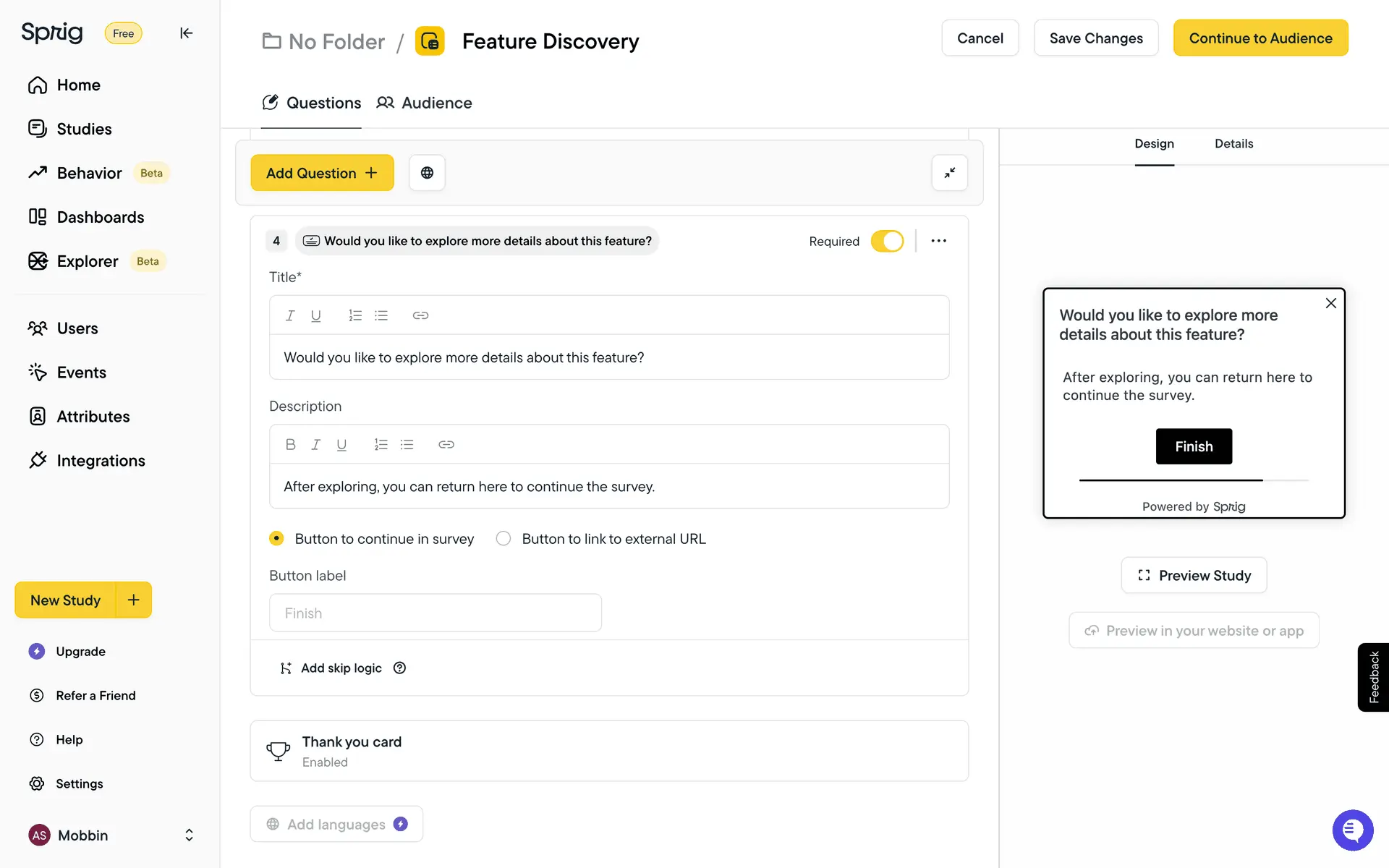Screen dimensions: 1389x868
Task: Click skip logic help question-mark icon
Action: pyautogui.click(x=399, y=668)
